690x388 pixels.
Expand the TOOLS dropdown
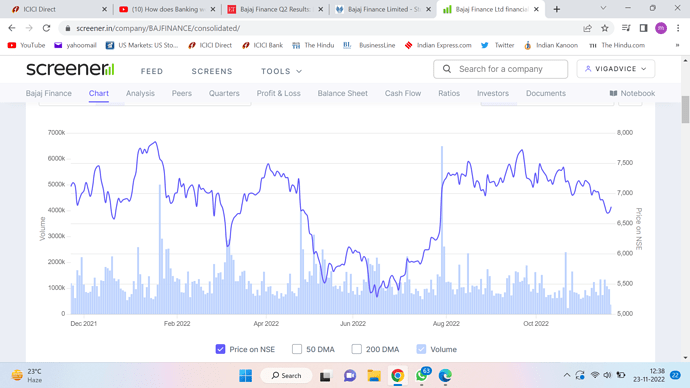click(281, 71)
